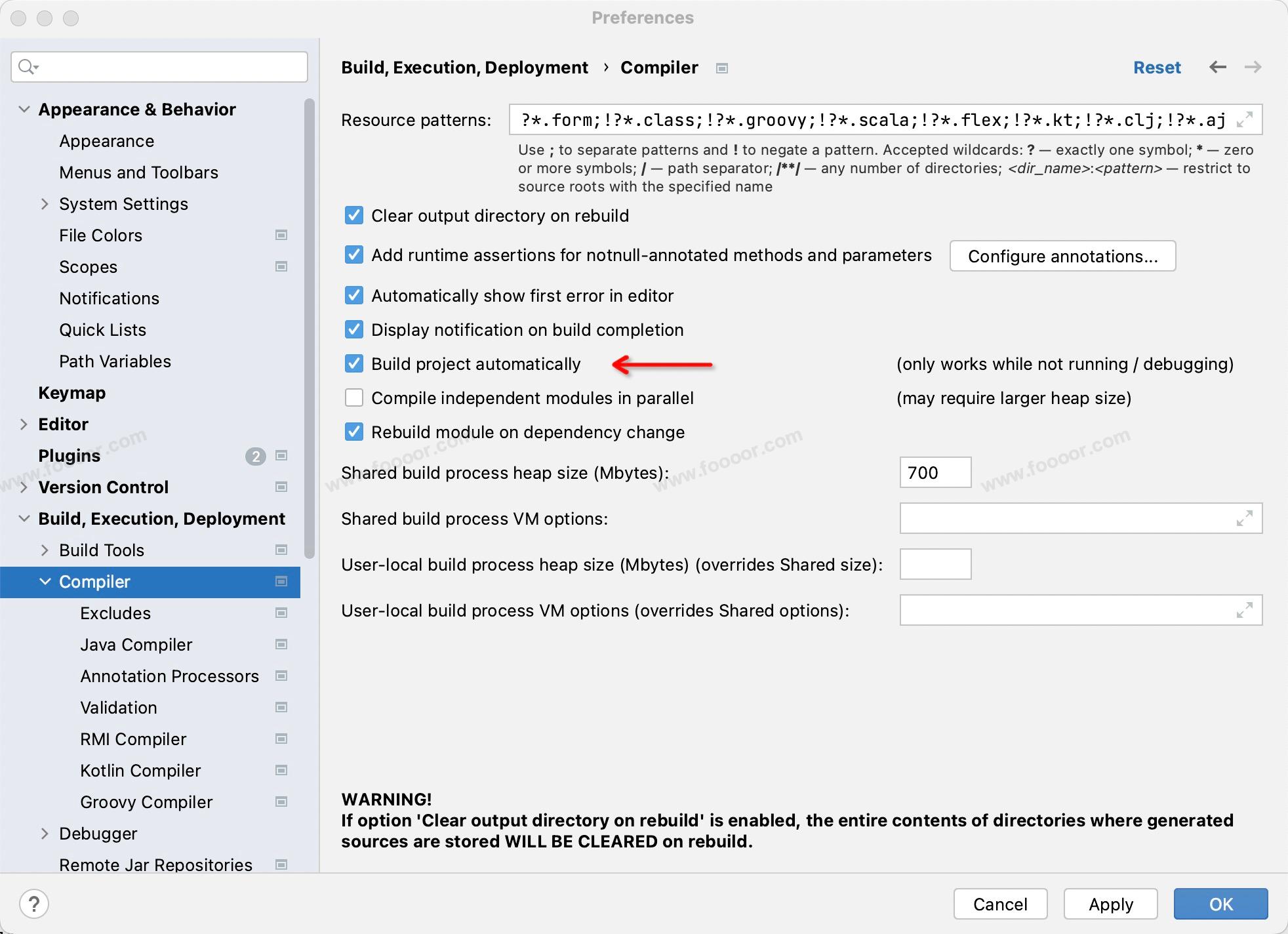Screen dimensions: 1288x934
Task: Collapse the Appearance & Behavior group
Action: [x=24, y=110]
